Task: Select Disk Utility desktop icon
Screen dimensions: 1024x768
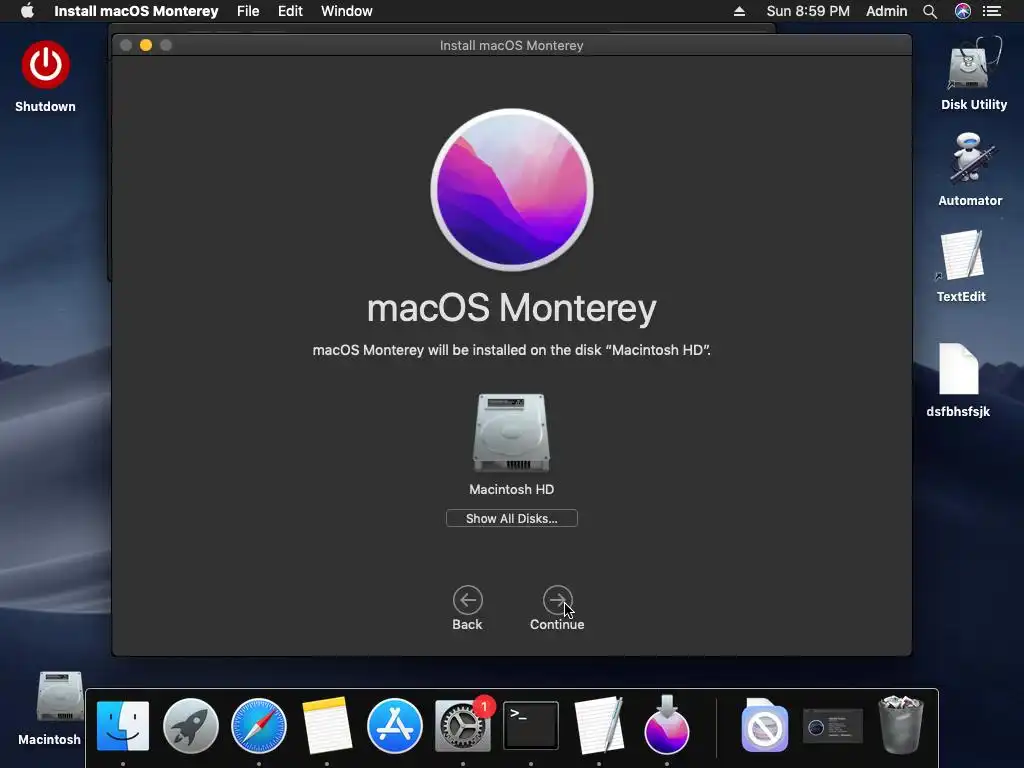Action: point(974,65)
